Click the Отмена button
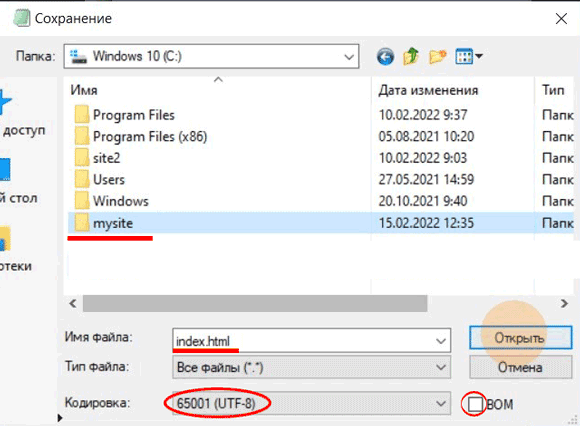The height and width of the screenshot is (426, 580). click(x=521, y=367)
